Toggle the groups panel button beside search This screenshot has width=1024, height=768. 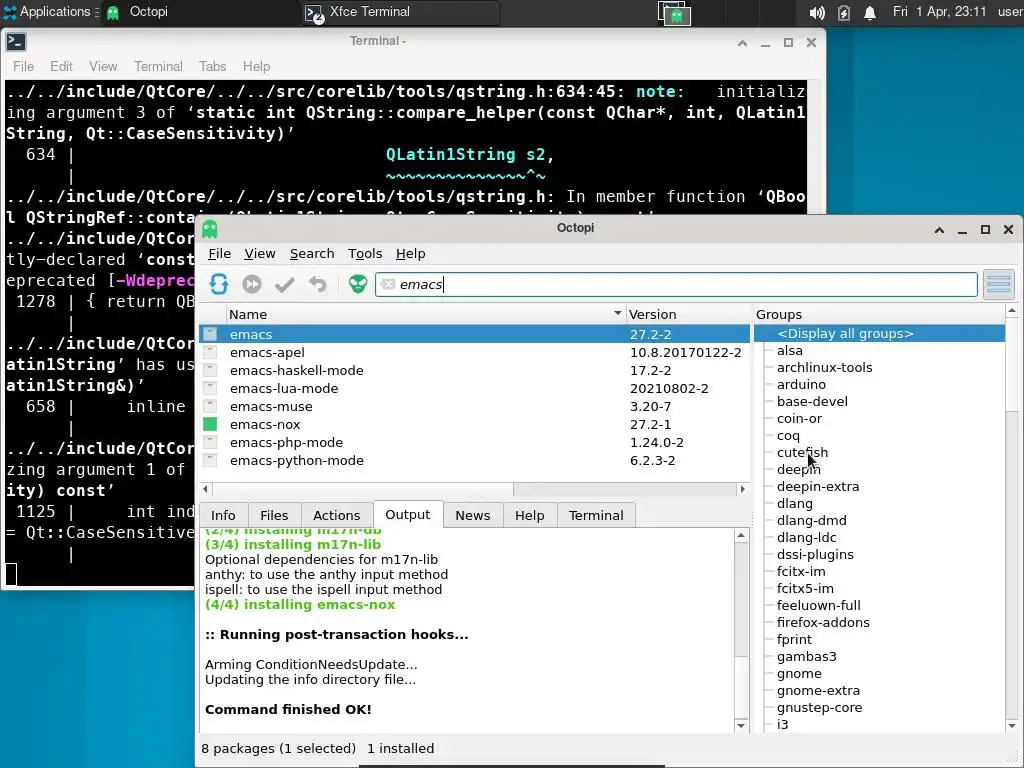click(999, 284)
